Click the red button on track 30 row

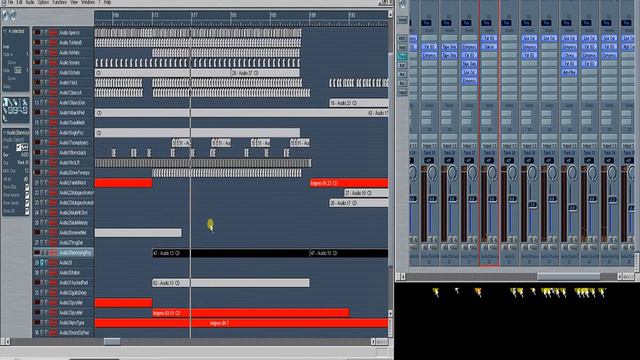point(53,273)
